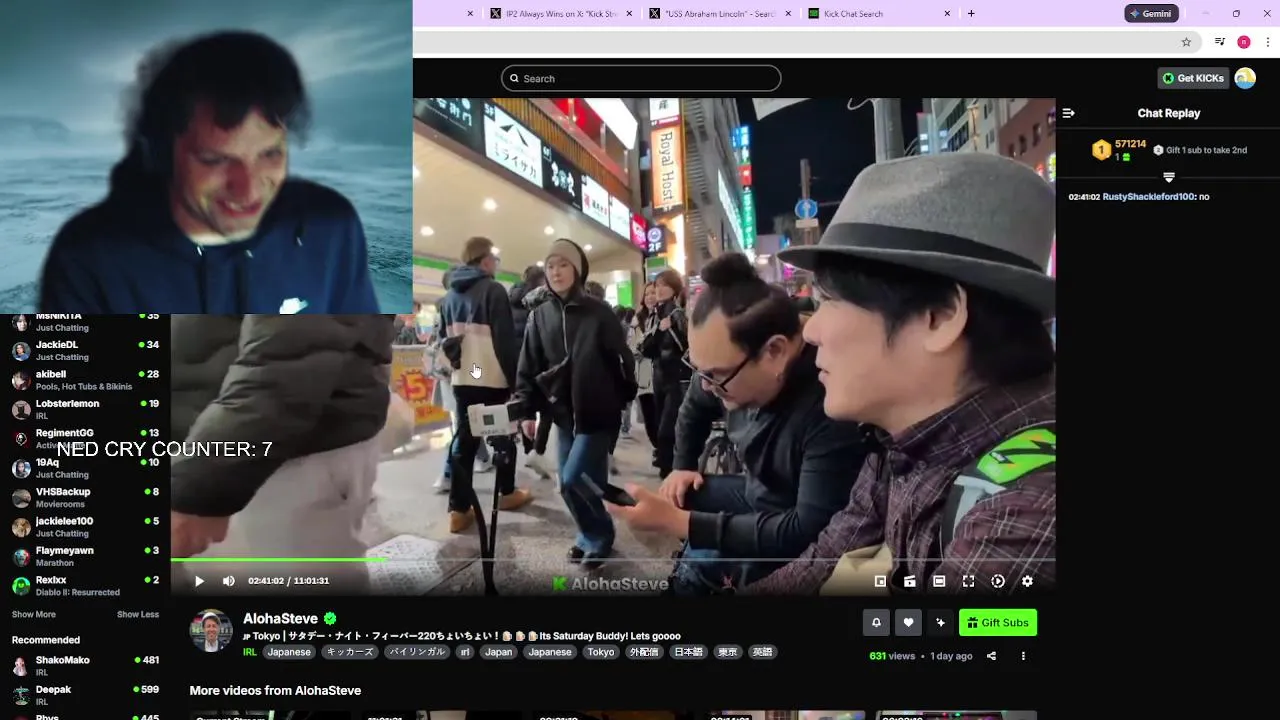Click the sparkle icon beside Gift Subs
The height and width of the screenshot is (720, 1280).
pyautogui.click(x=940, y=622)
